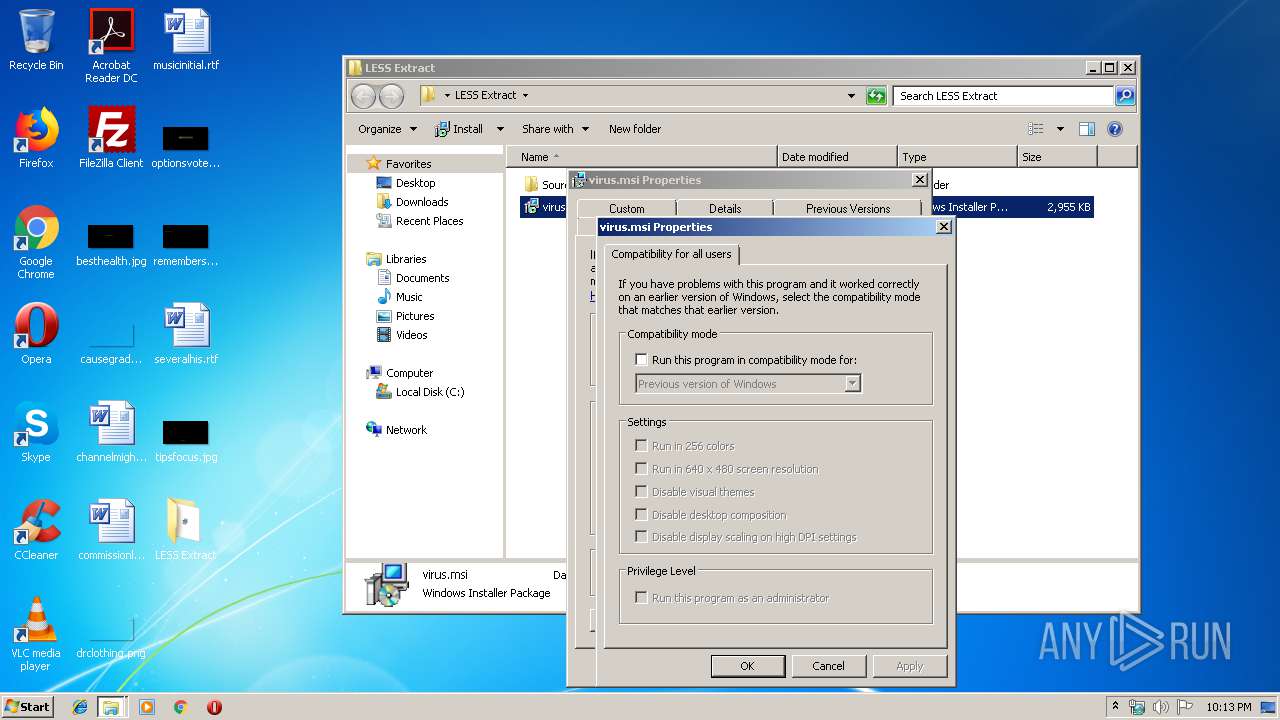Open Windows Media Player taskbar icon
Screen dimensions: 1280x720
point(147,707)
